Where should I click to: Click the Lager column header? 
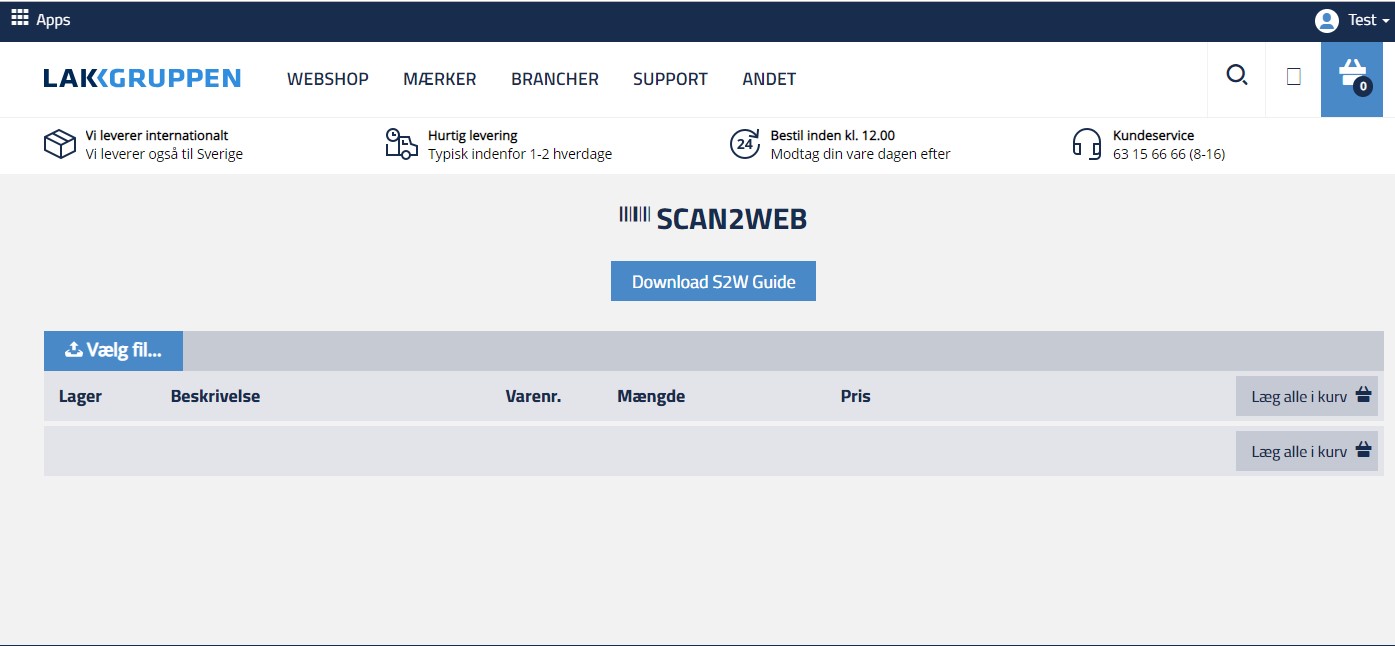point(80,396)
